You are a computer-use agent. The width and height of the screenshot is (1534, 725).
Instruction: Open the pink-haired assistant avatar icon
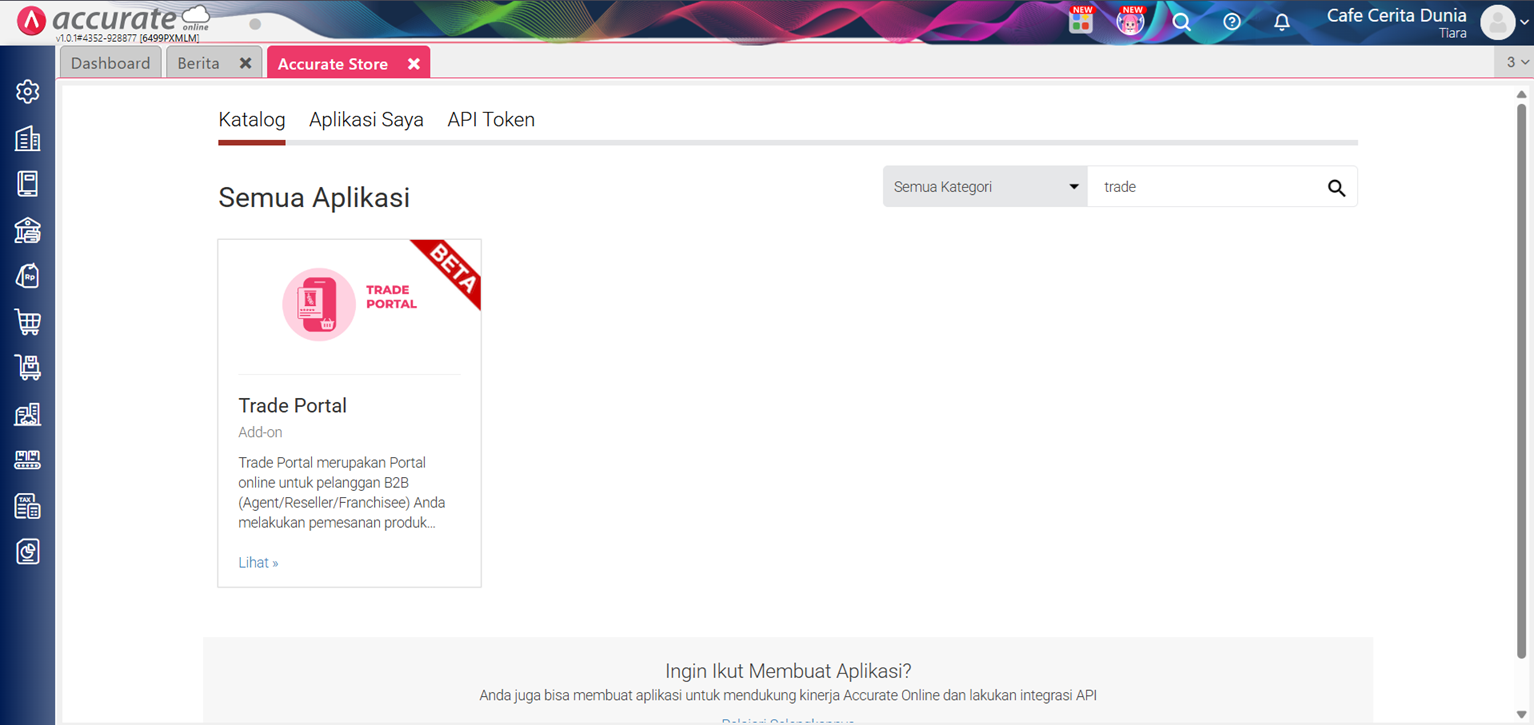(1131, 21)
